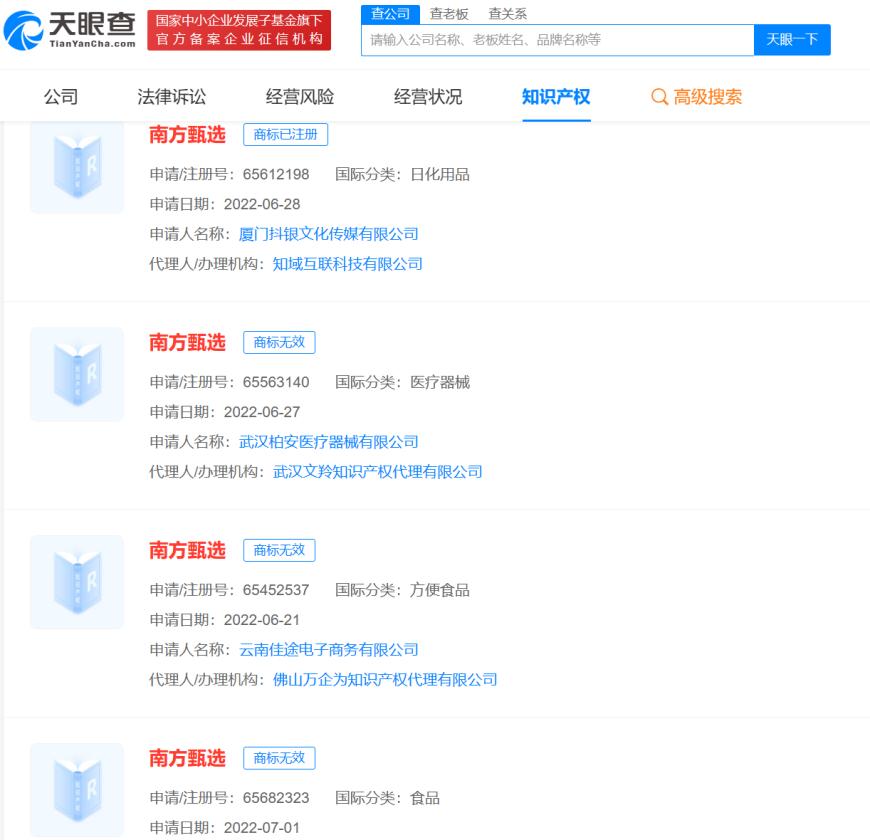The image size is (870, 840).
Task: Open the 法律诉讼 navigation menu
Action: click(x=171, y=97)
